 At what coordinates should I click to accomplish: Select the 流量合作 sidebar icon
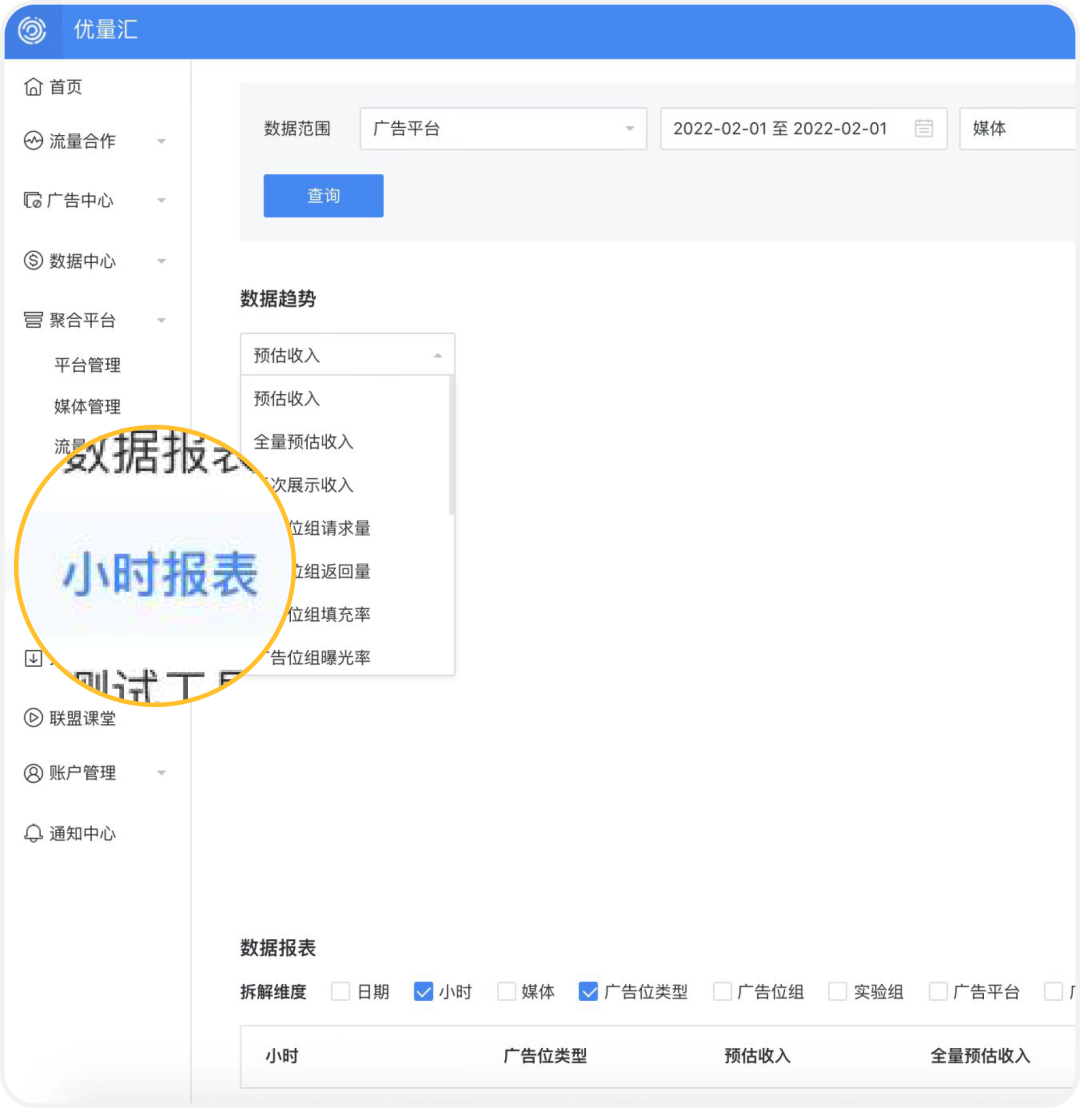point(33,141)
